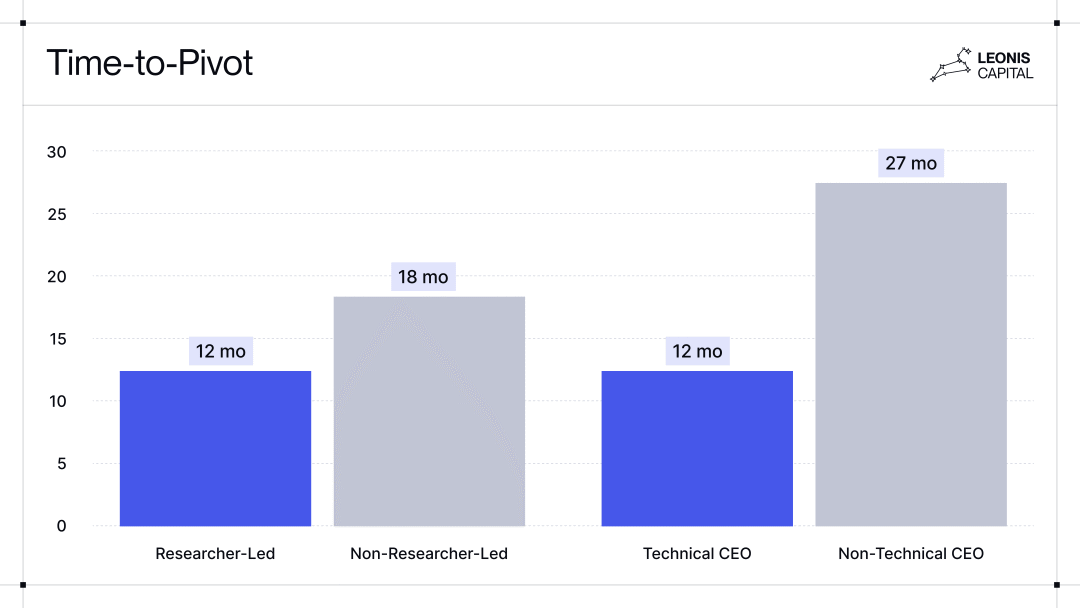Click the y-axis value 30
The height and width of the screenshot is (608, 1080).
click(57, 152)
